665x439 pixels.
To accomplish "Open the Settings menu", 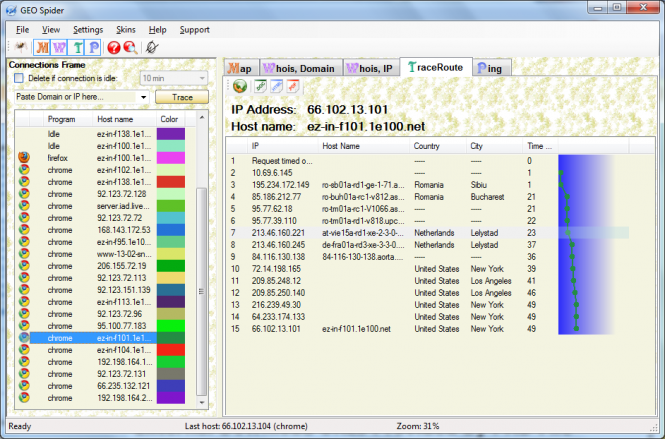I will pyautogui.click(x=88, y=30).
